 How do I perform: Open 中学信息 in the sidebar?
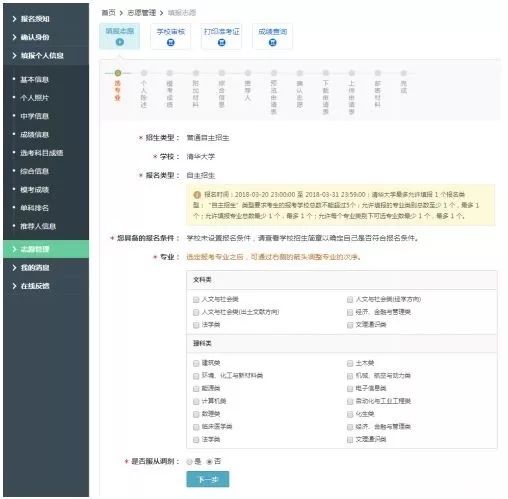click(x=35, y=116)
